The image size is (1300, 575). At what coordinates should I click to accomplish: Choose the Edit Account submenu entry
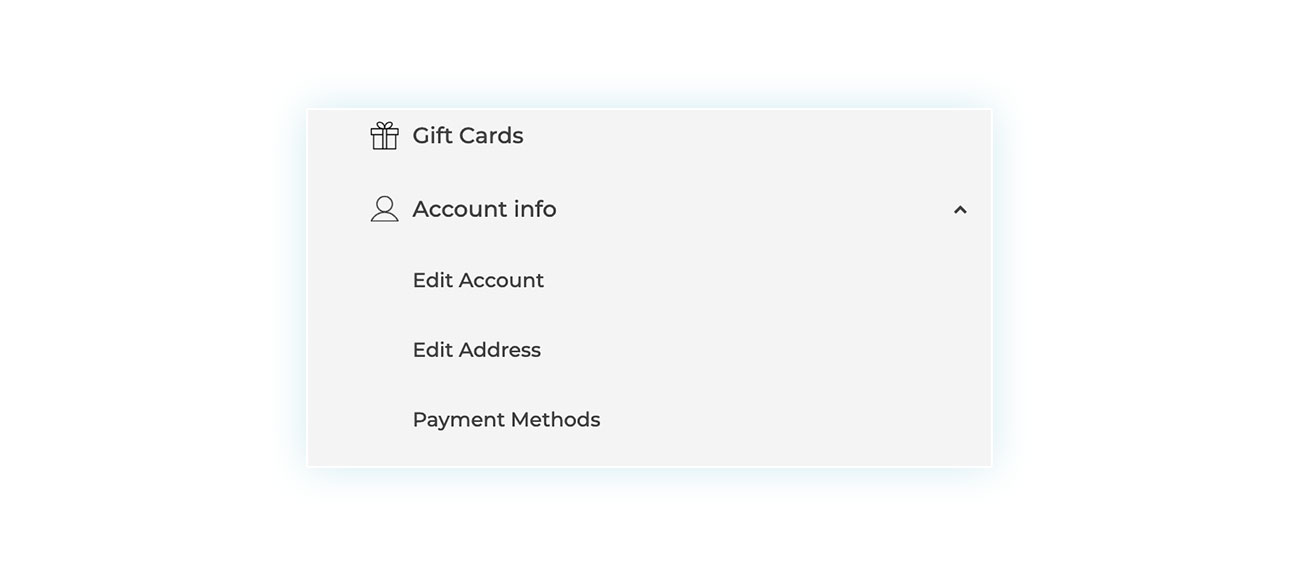pyautogui.click(x=478, y=280)
